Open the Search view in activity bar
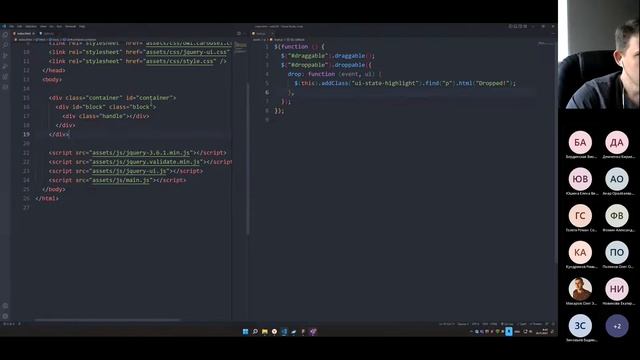The width and height of the screenshot is (640, 360). [5, 45]
